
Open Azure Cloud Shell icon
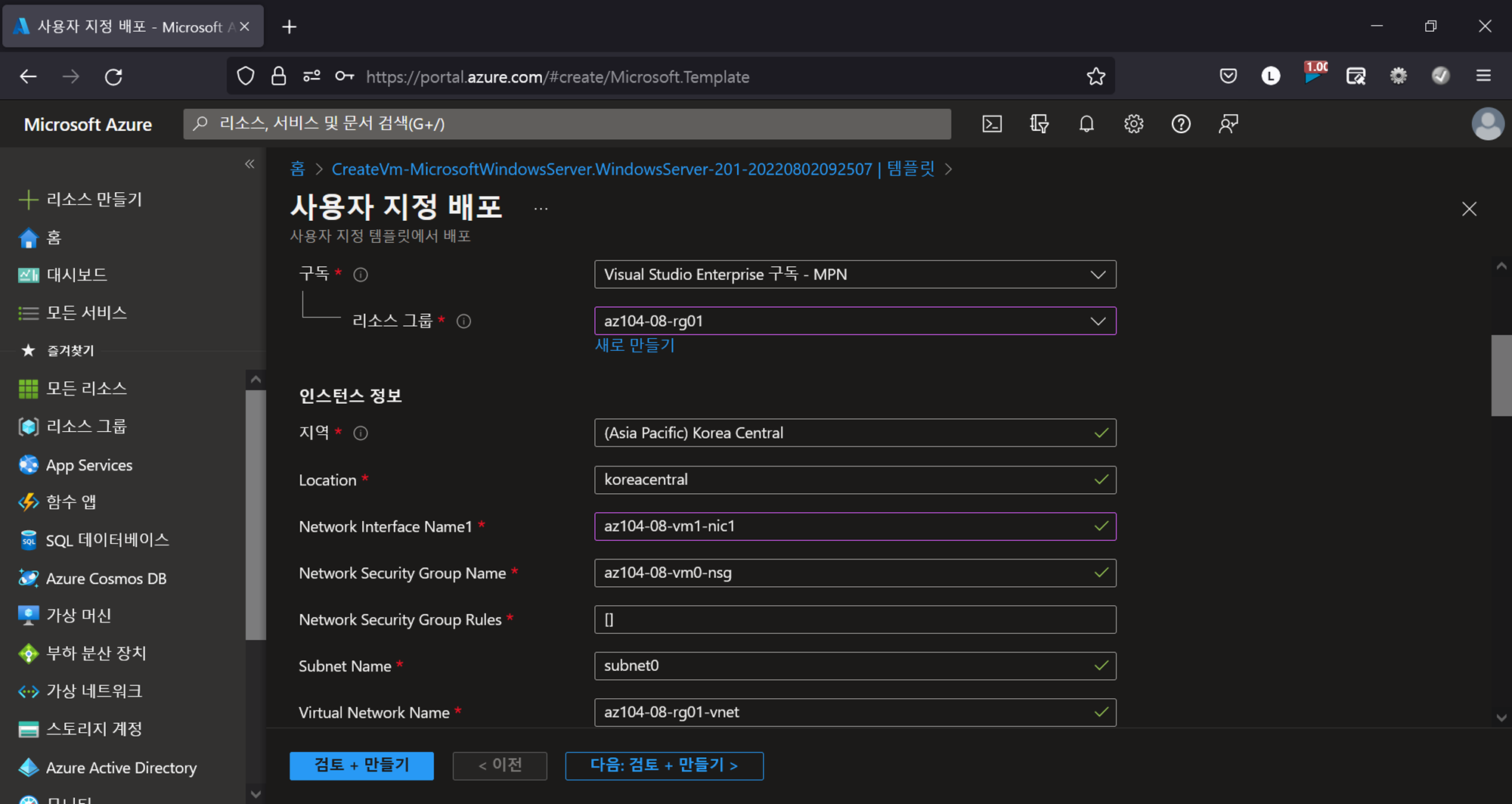pyautogui.click(x=992, y=124)
